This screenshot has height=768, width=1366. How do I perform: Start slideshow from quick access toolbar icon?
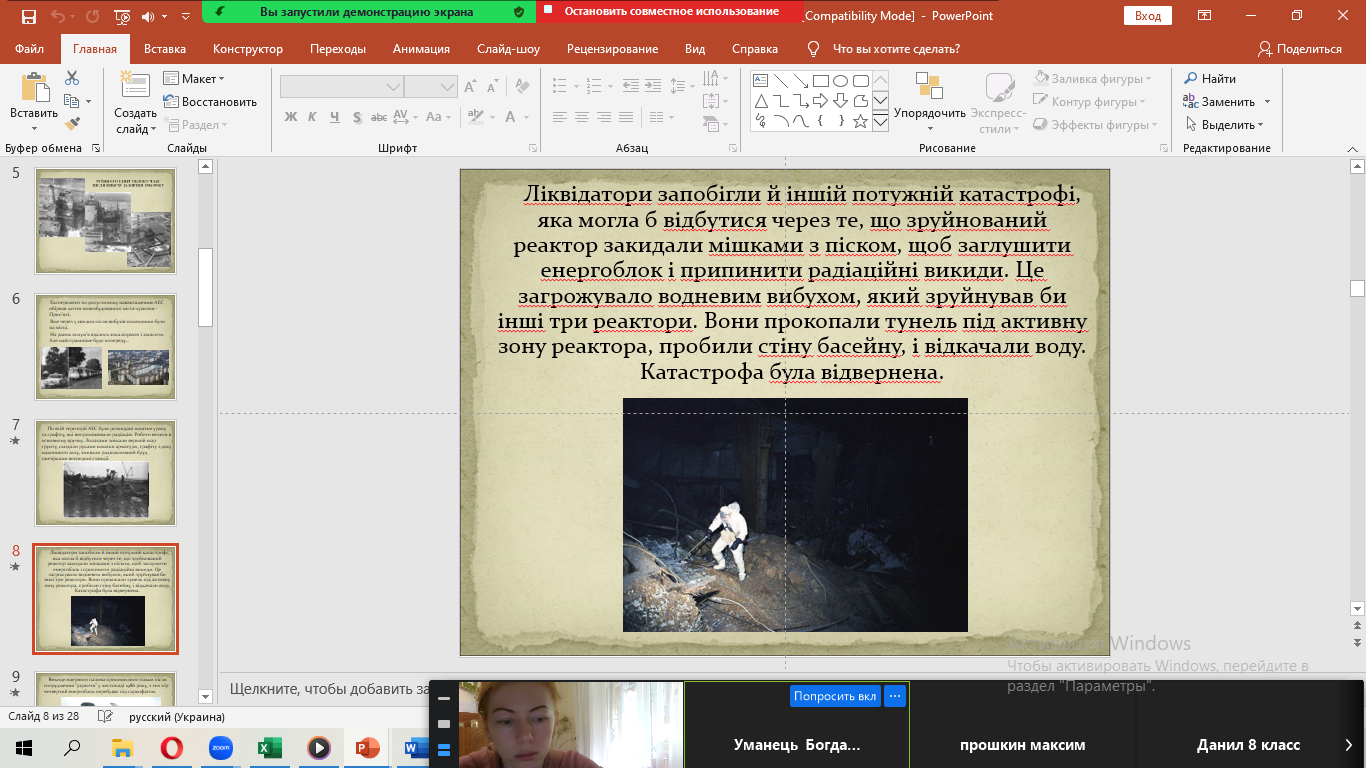122,16
